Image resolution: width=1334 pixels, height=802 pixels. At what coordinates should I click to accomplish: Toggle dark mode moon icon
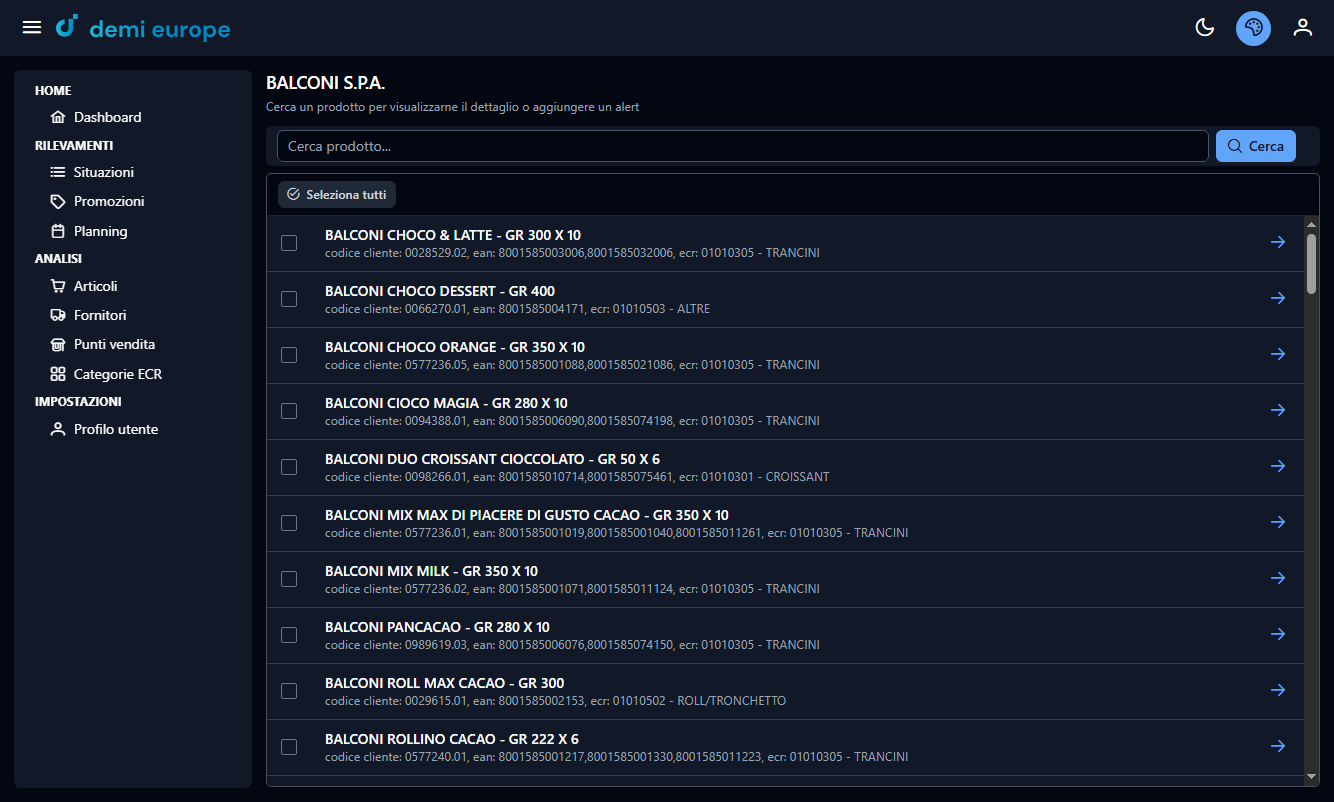1205,28
